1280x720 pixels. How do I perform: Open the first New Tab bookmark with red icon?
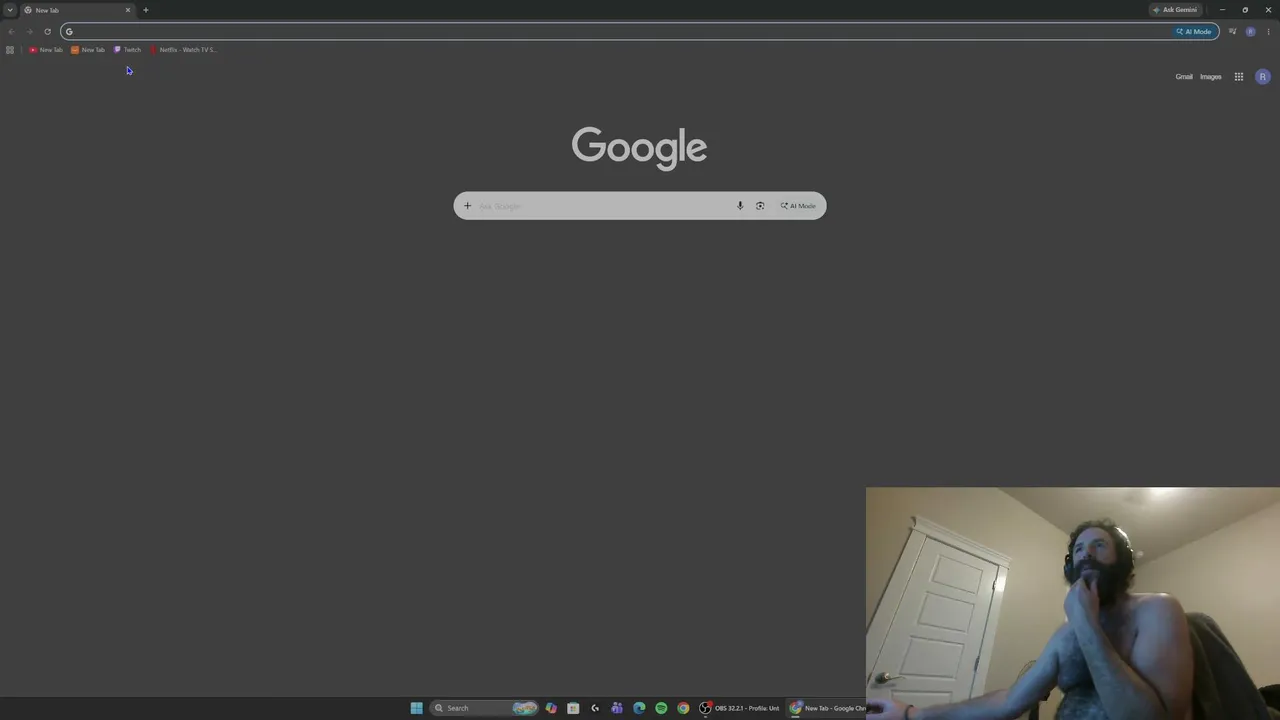click(46, 50)
